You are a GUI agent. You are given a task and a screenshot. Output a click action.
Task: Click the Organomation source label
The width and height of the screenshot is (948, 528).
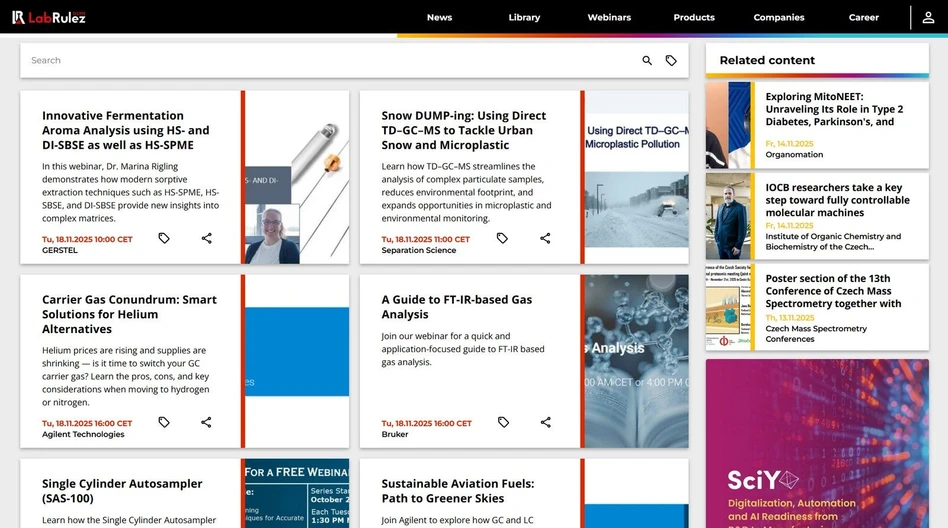794,155
